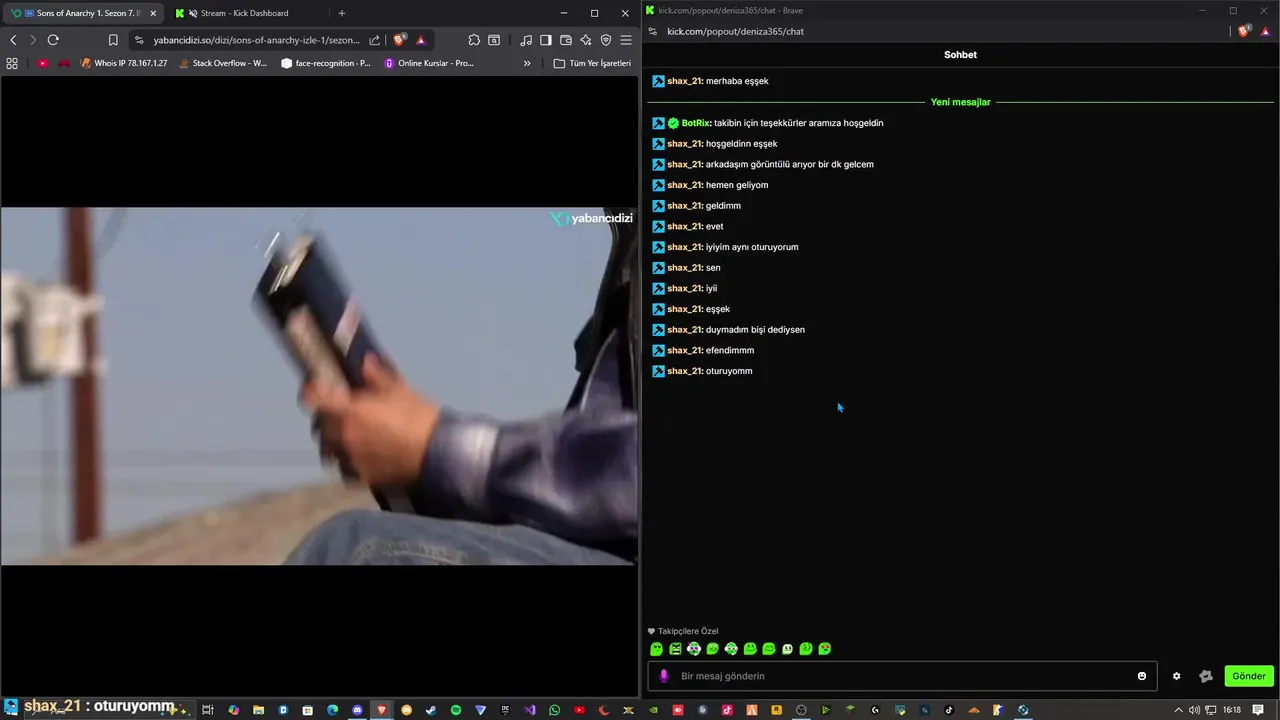Open the Brave hamburger main menu
The height and width of the screenshot is (720, 1280).
click(626, 40)
